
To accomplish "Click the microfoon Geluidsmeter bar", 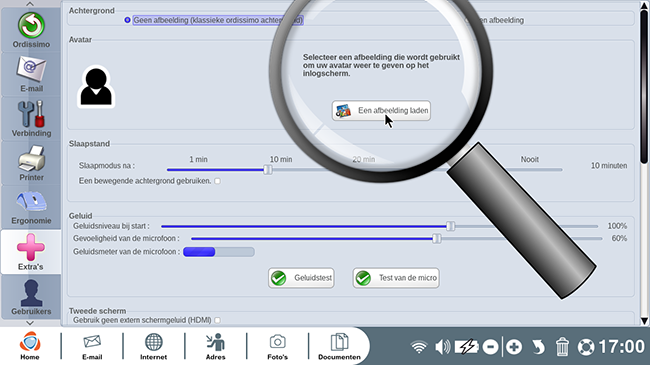I will click(x=219, y=252).
